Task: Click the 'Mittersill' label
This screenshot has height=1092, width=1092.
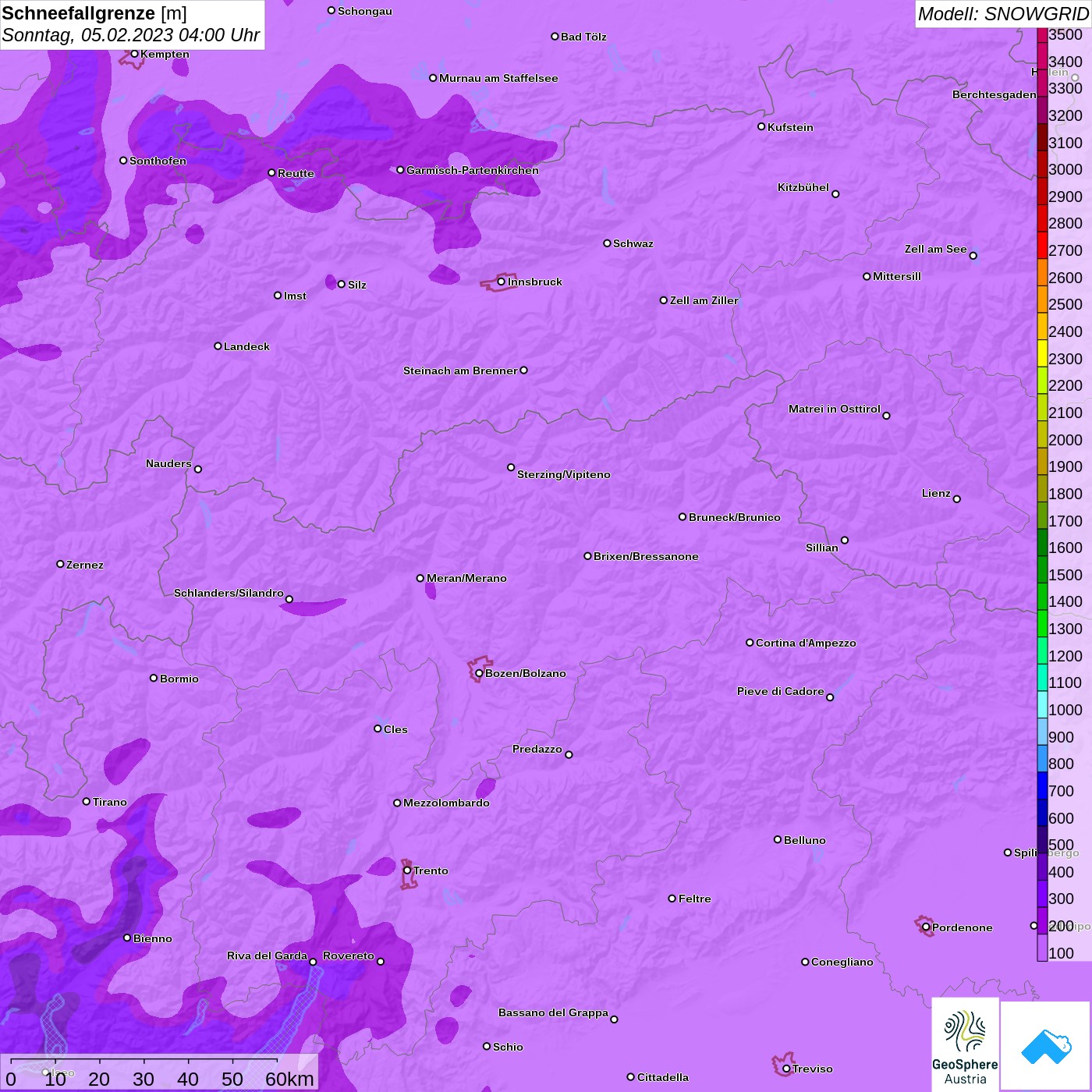Action: [897, 276]
